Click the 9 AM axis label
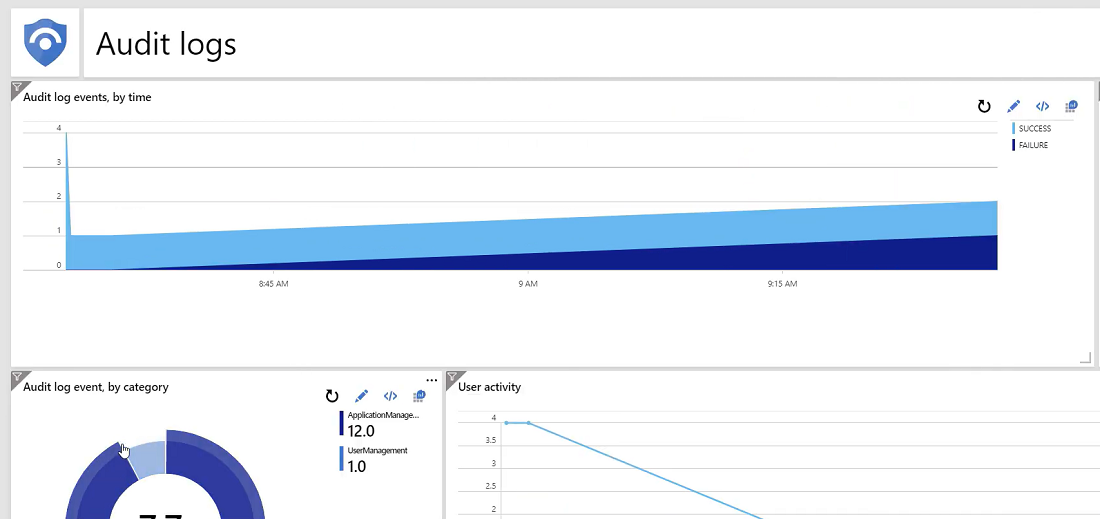1100x519 pixels. pyautogui.click(x=528, y=284)
